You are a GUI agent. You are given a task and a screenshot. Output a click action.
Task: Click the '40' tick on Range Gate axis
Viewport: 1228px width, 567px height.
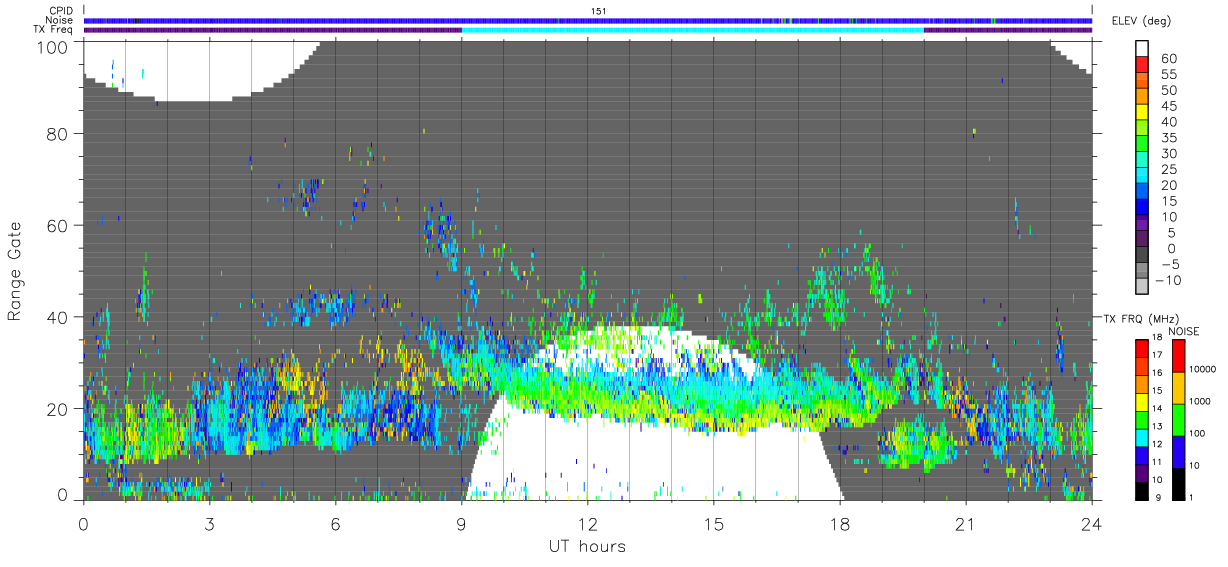pyautogui.click(x=59, y=317)
